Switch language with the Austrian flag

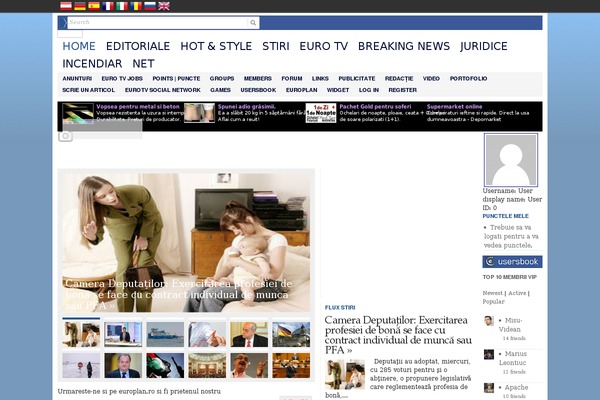tap(66, 6)
